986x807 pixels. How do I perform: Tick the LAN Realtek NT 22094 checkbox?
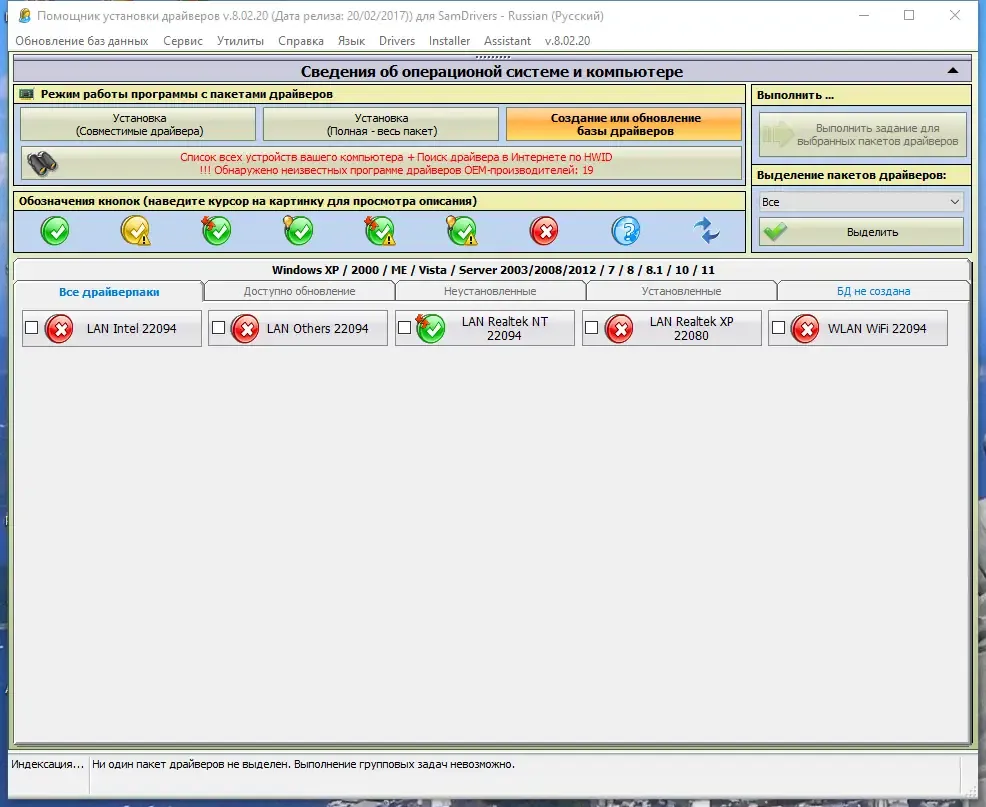404,328
